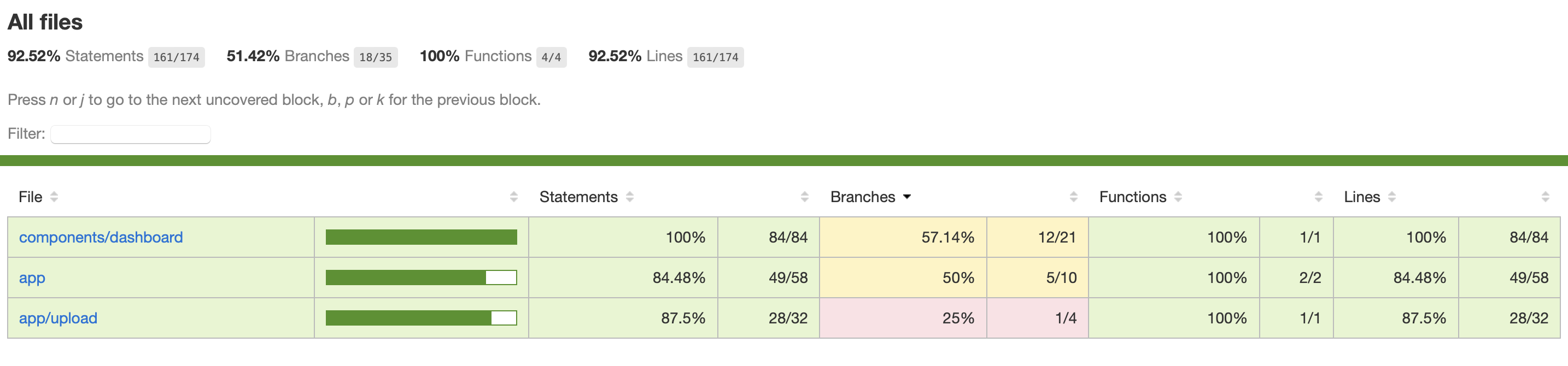The height and width of the screenshot is (366, 1568).
Task: Click the sort arrows next to File header
Action: coord(54,197)
